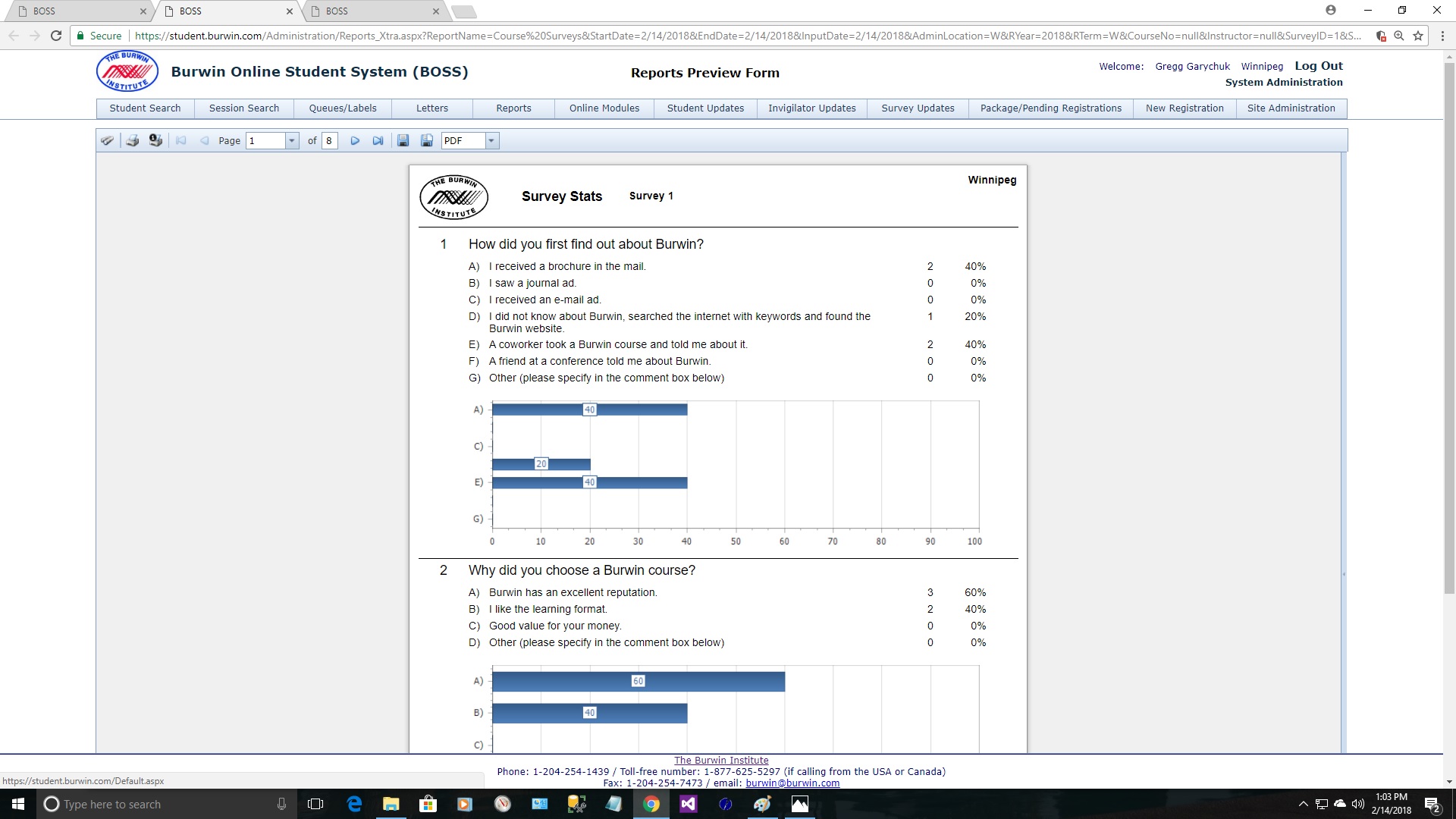Click the total pages field showing 8
Screen dimensions: 1456x819
click(x=329, y=140)
